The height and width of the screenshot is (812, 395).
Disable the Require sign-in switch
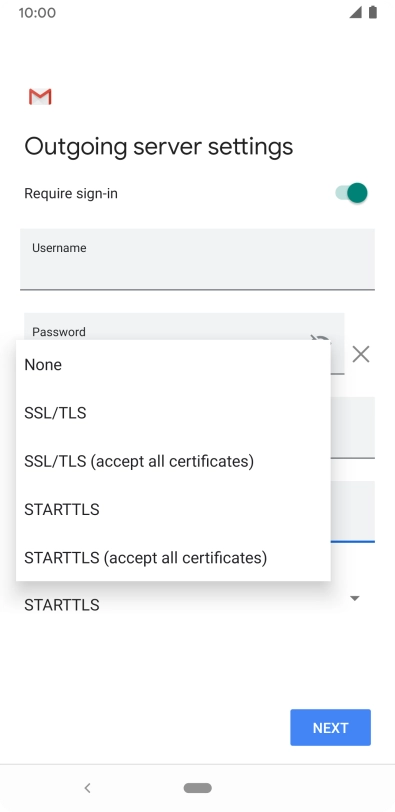click(352, 193)
